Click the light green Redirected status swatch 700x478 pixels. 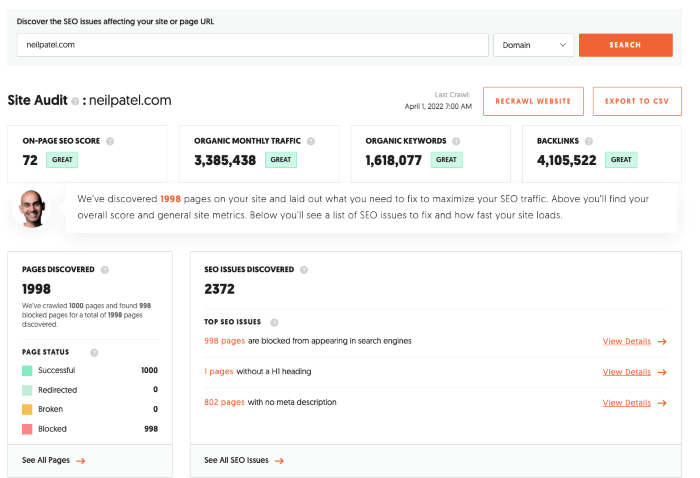coord(27,390)
